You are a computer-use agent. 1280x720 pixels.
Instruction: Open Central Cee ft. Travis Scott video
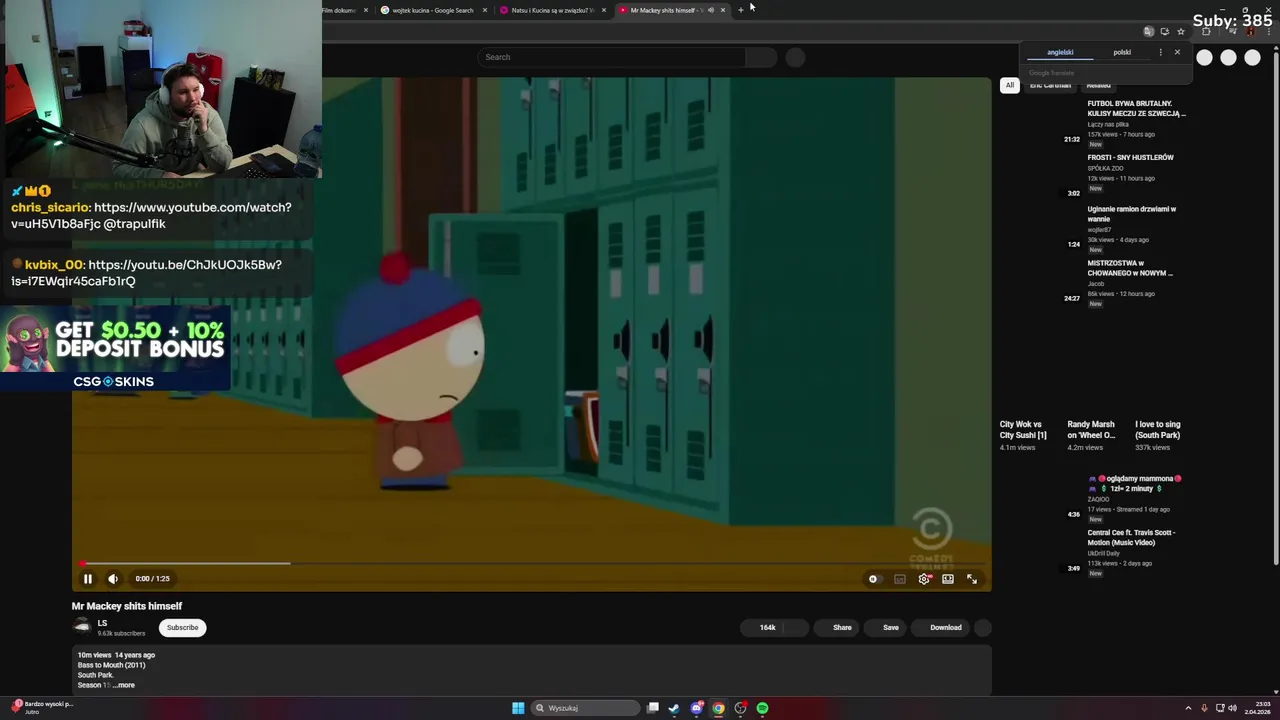pos(1132,538)
